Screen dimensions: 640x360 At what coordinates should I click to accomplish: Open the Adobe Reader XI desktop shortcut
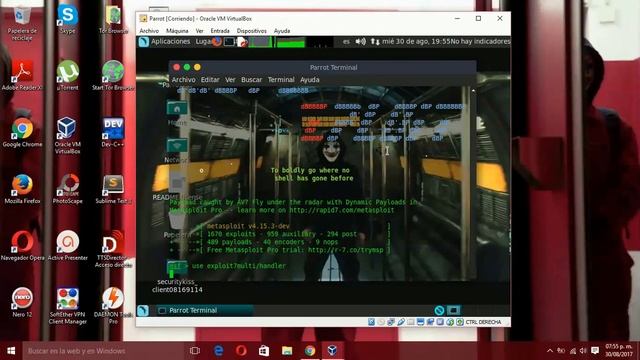(22, 76)
